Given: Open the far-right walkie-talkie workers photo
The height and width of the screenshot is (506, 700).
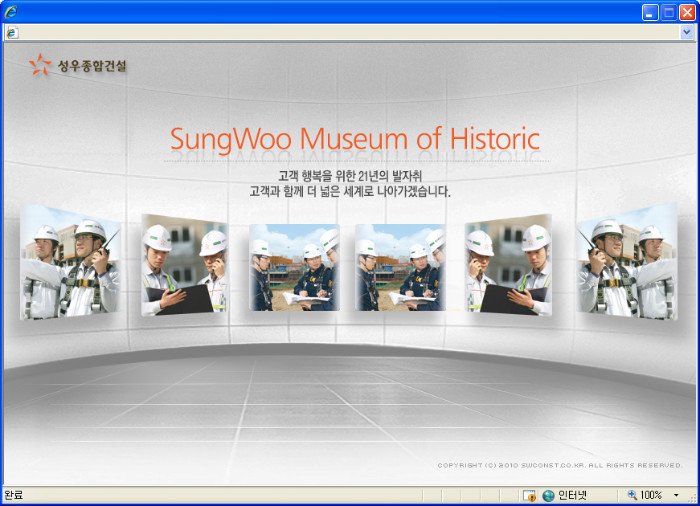Looking at the screenshot, I should (626, 262).
